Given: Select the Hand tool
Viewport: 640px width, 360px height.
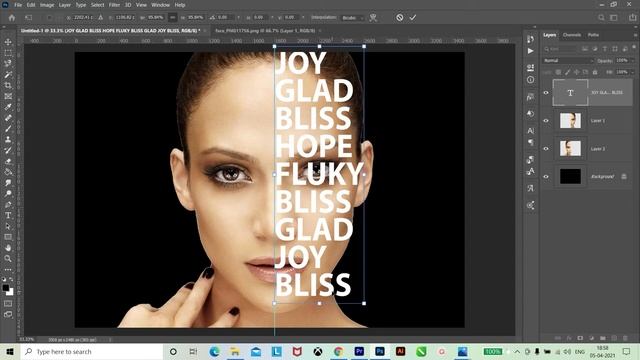Looking at the screenshot, I should [8, 247].
